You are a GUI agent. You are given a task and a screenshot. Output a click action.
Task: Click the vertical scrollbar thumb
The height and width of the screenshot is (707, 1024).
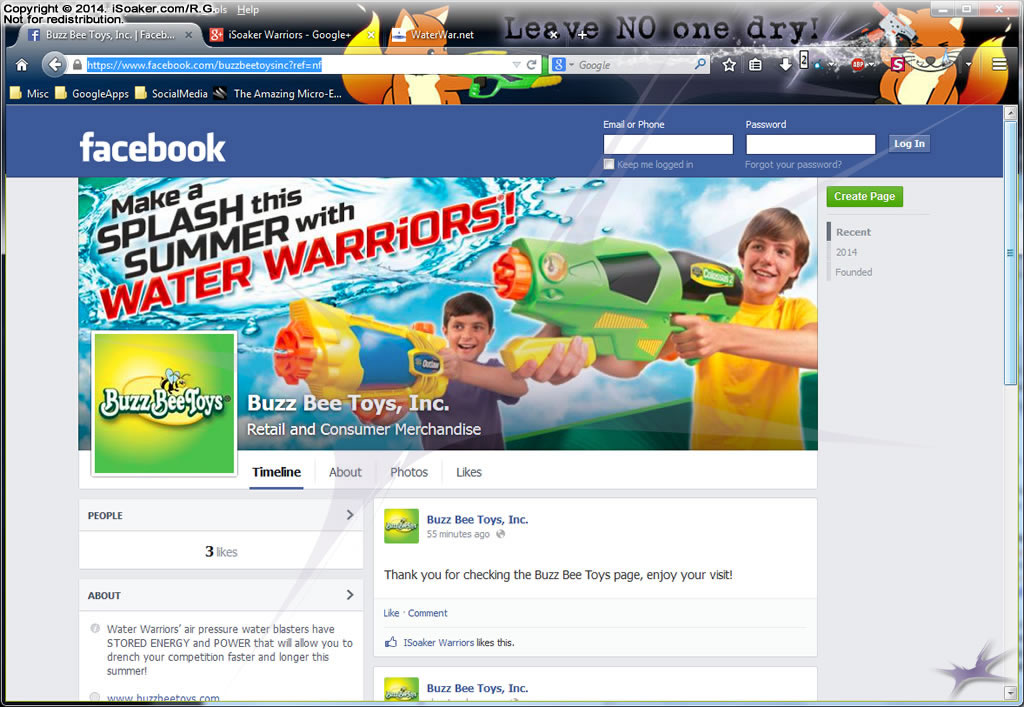pyautogui.click(x=1010, y=253)
